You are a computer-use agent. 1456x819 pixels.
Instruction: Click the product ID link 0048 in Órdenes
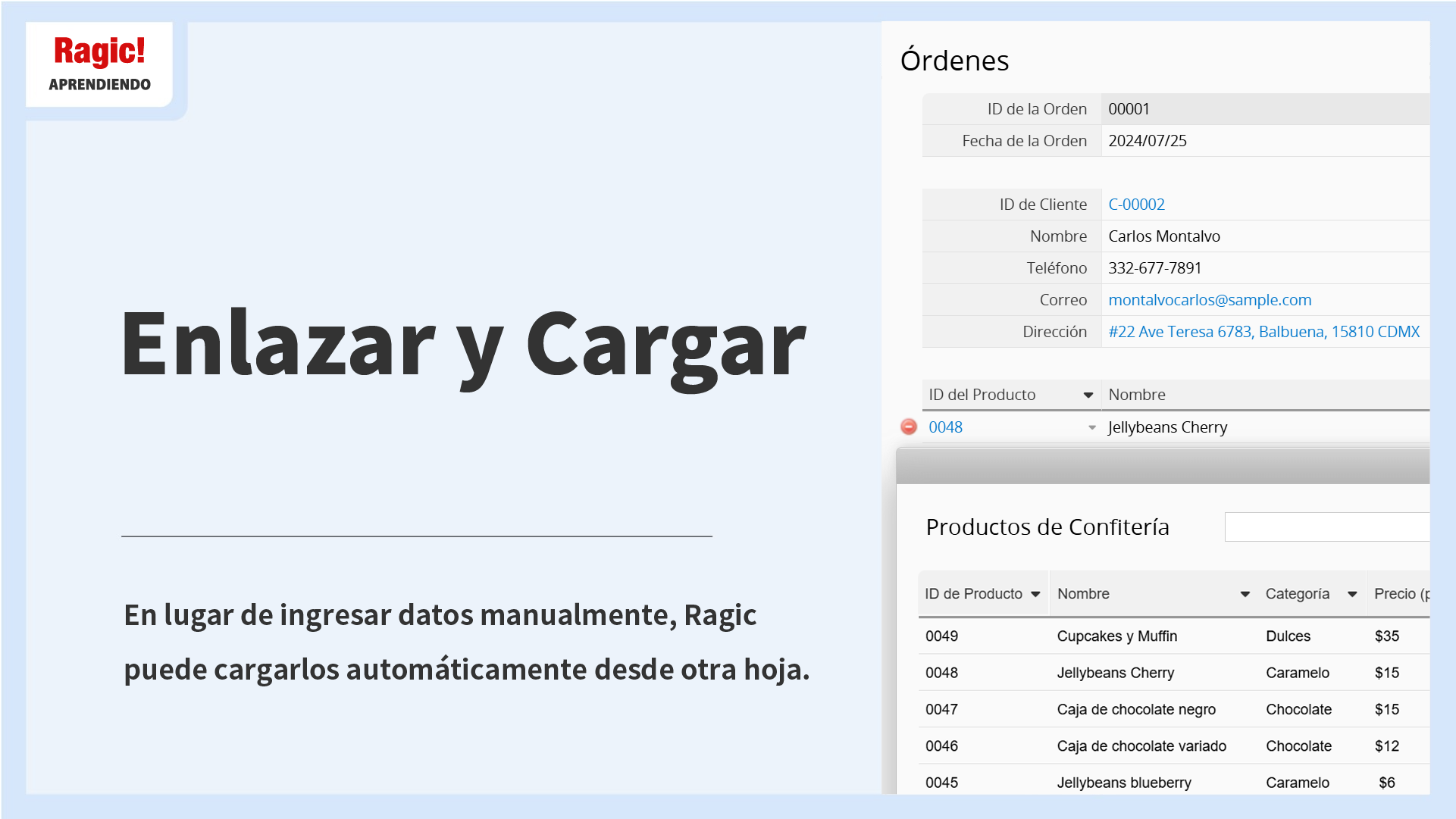(945, 427)
